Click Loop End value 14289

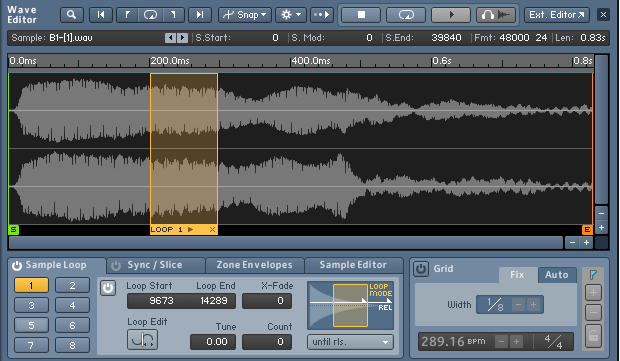click(214, 301)
